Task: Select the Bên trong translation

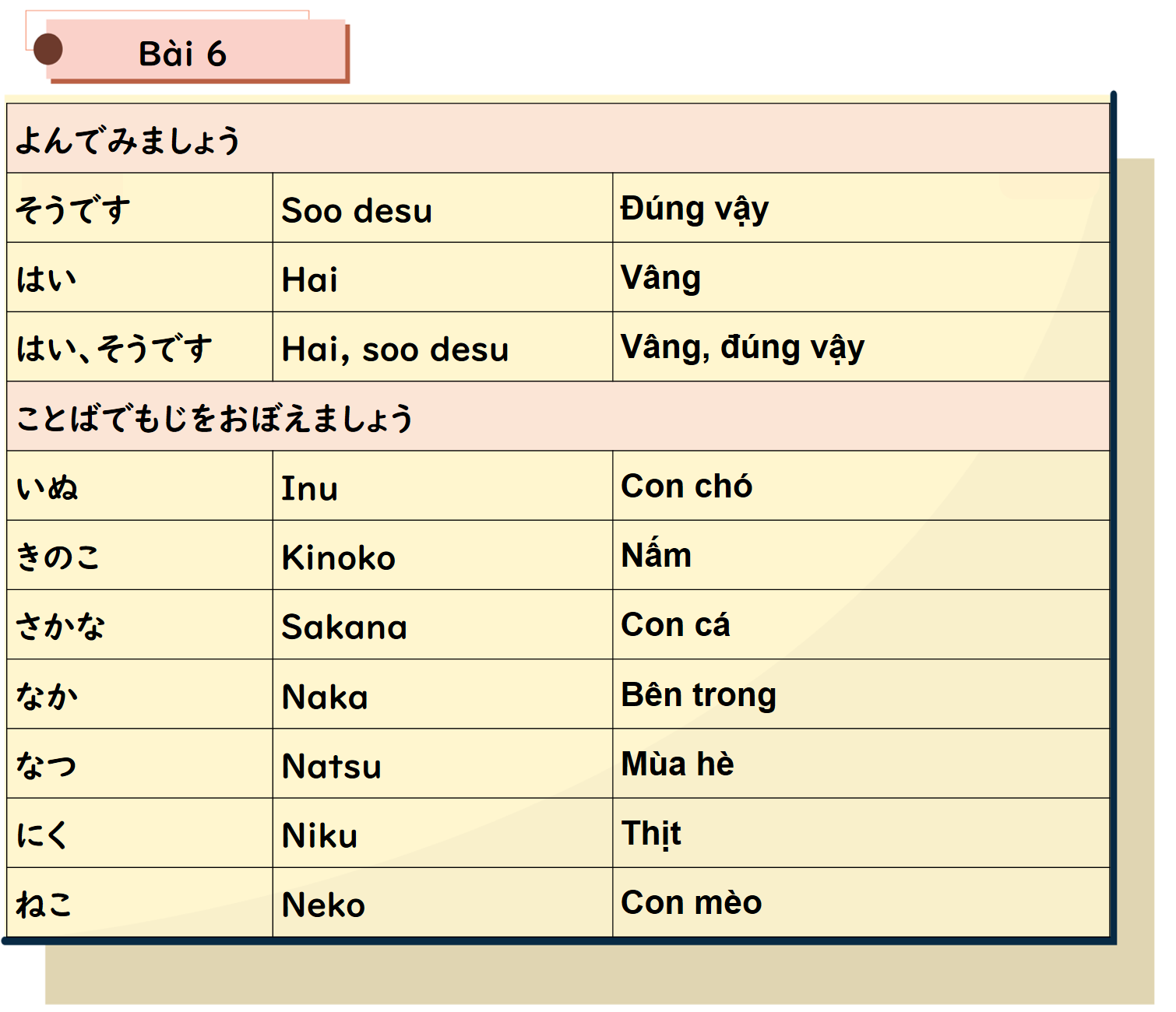Action: point(699,695)
